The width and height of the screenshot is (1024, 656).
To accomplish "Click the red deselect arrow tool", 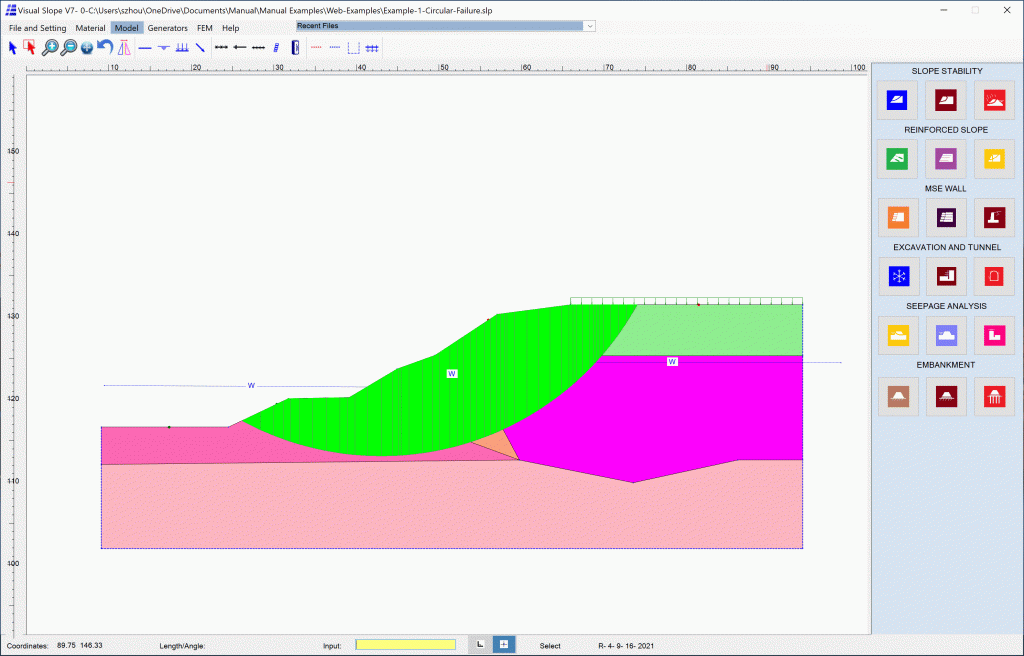I will pos(28,47).
